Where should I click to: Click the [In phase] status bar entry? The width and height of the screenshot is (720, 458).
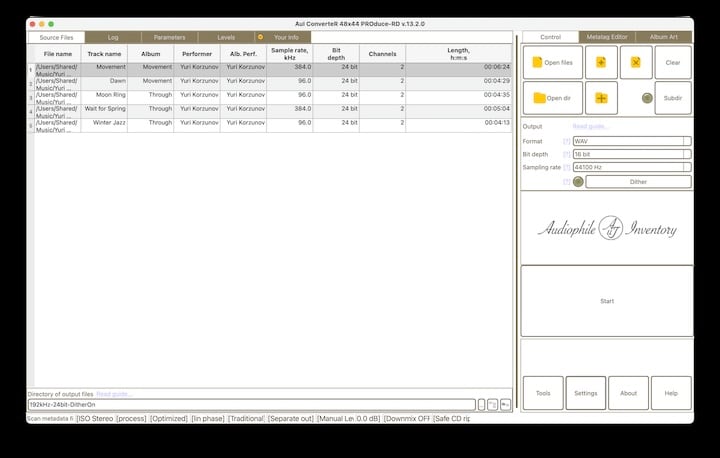click(x=208, y=418)
